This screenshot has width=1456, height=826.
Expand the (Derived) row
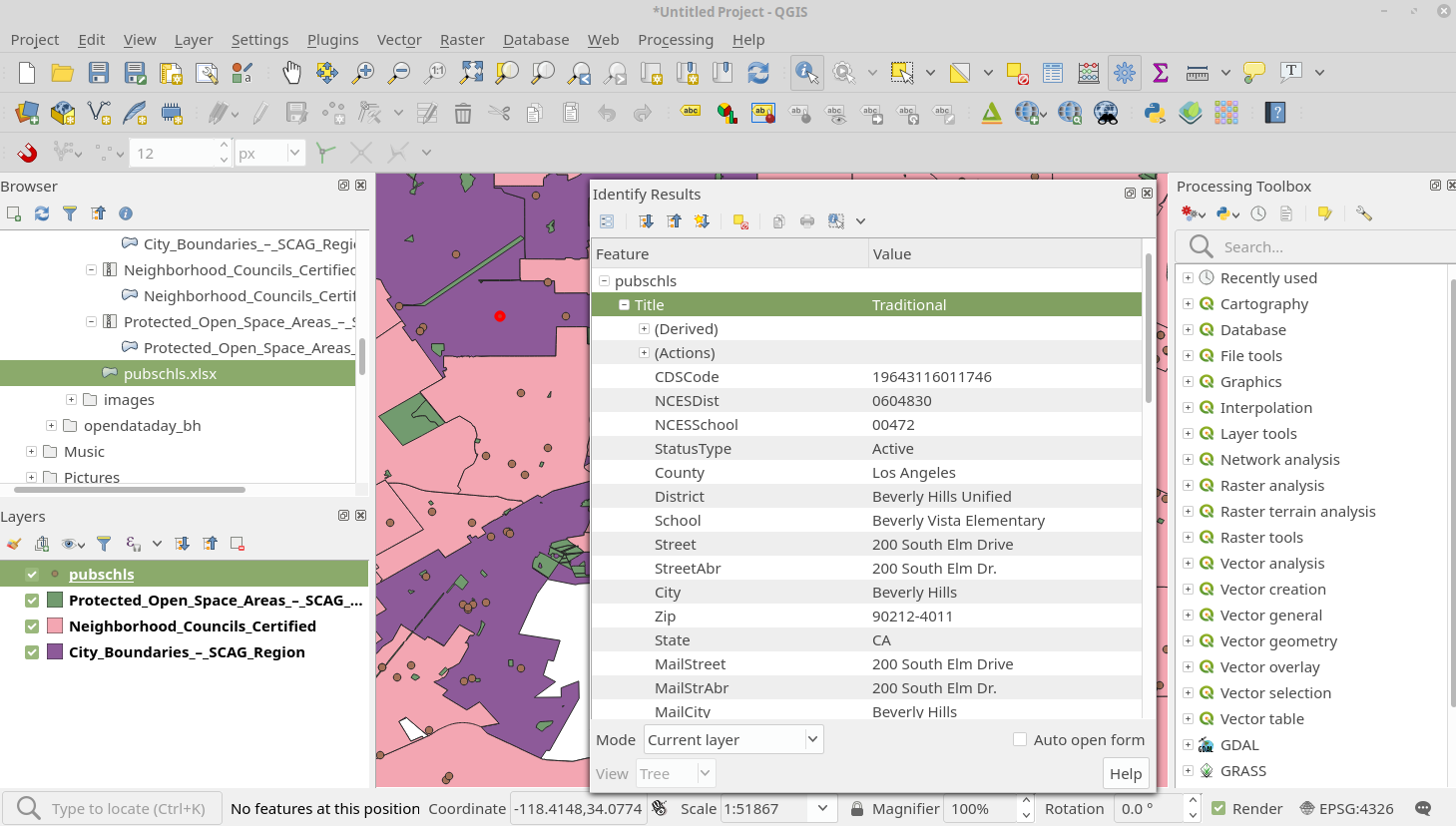pos(644,328)
